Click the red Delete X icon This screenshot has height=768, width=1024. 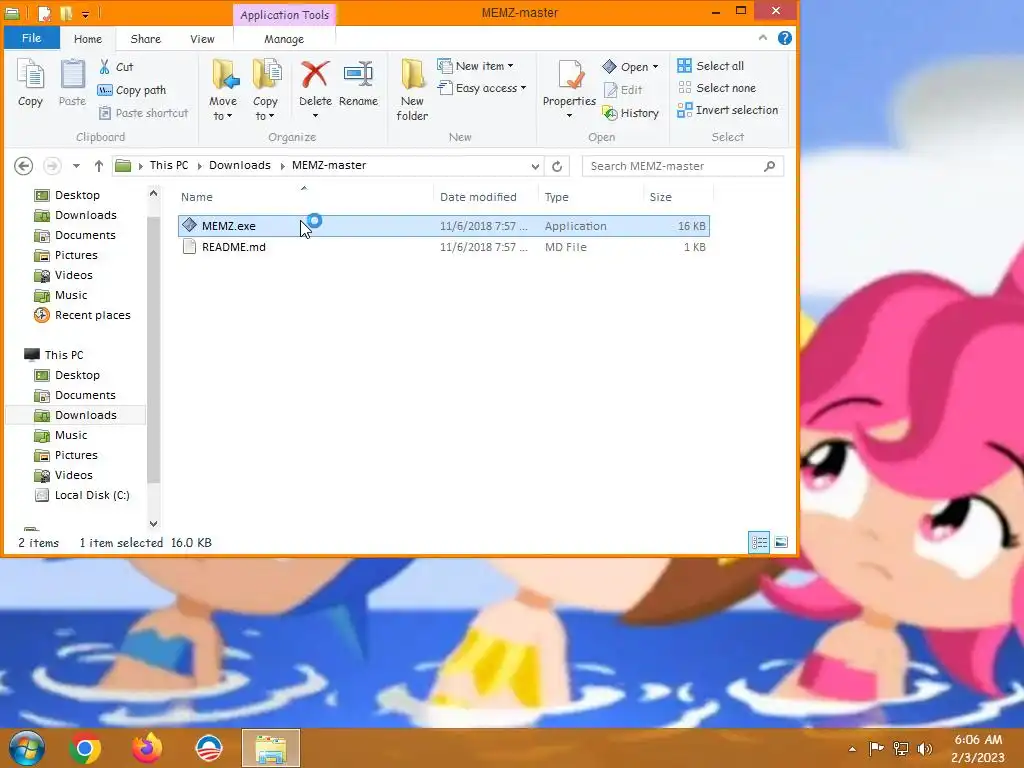[x=315, y=74]
